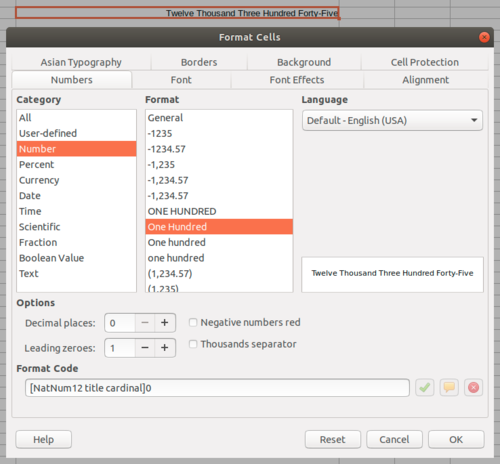Viewport: 500px width, 464px height.
Task: Open the Language dropdown
Action: tap(392, 120)
